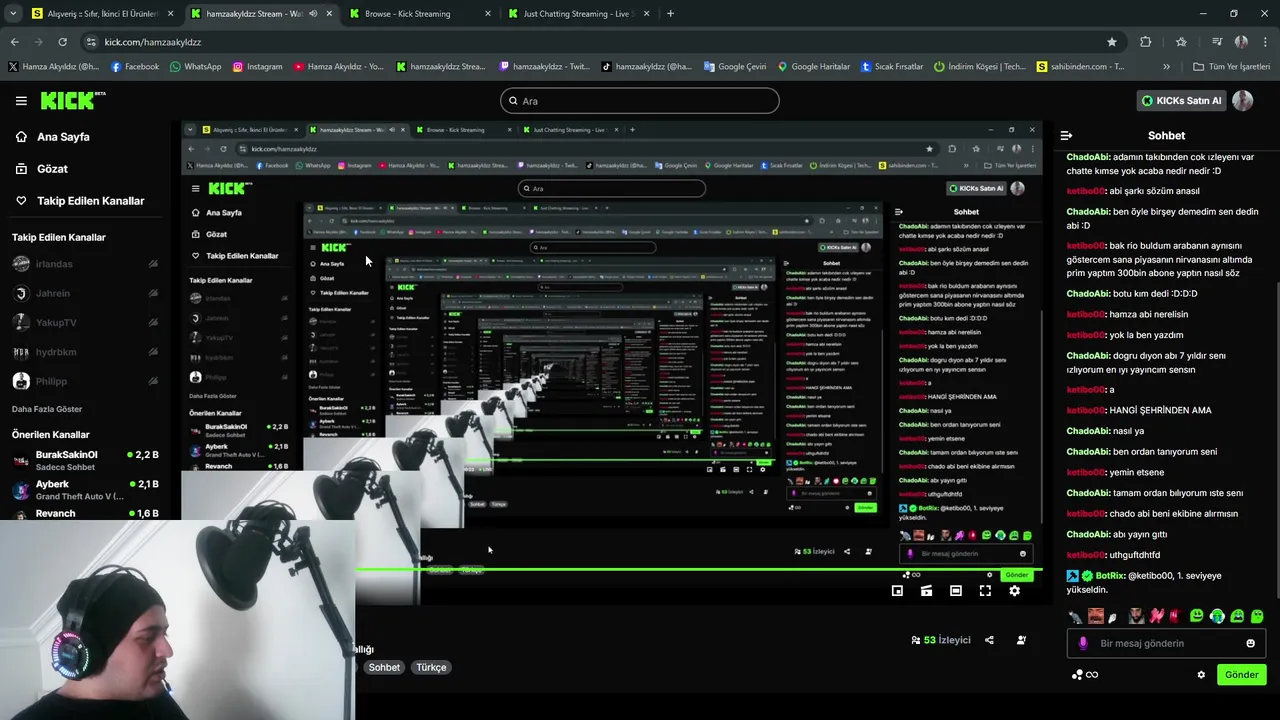Screen dimensions: 1280x720
Task: Open Chrome media control icon
Action: [x=1216, y=42]
